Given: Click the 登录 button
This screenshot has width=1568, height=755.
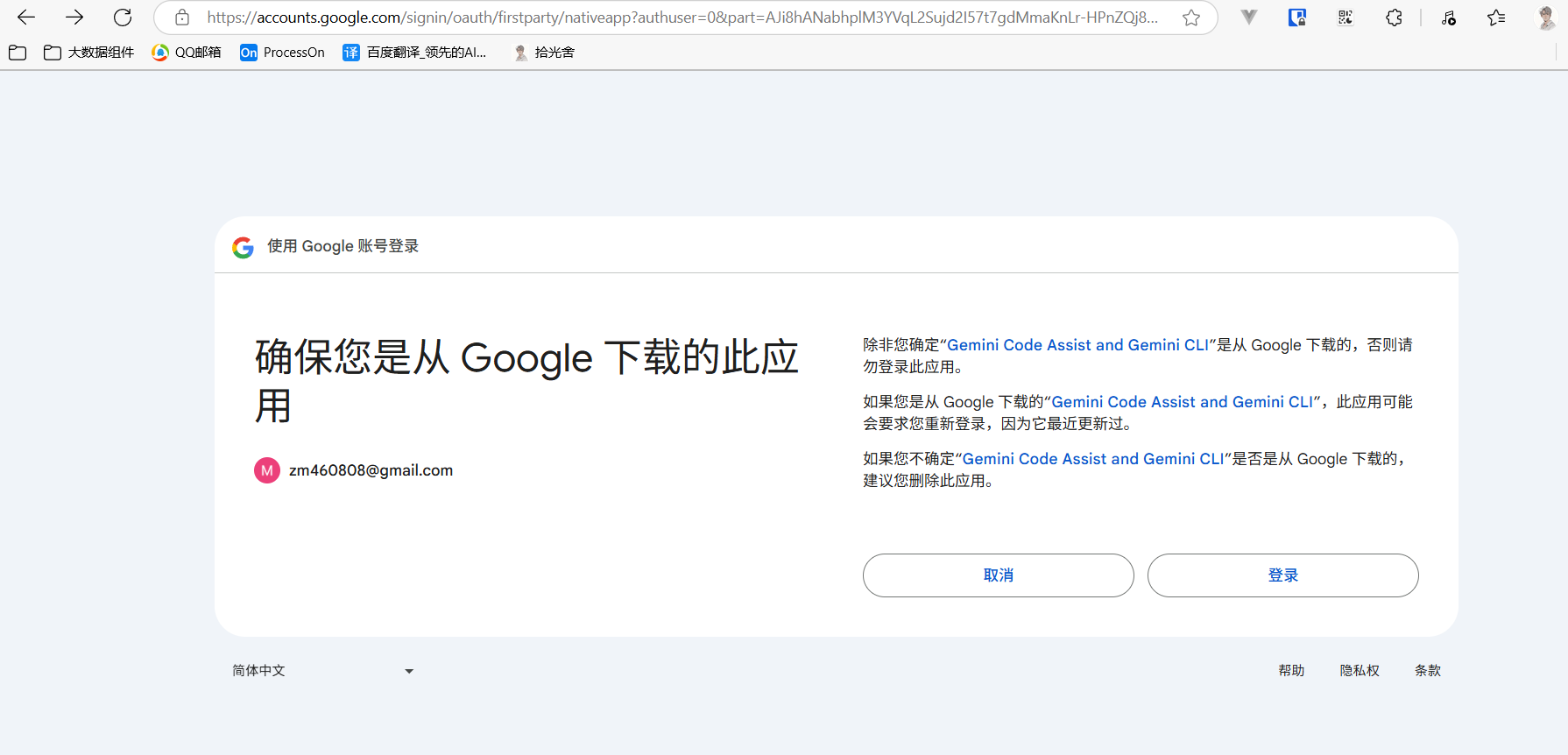Looking at the screenshot, I should point(1283,575).
